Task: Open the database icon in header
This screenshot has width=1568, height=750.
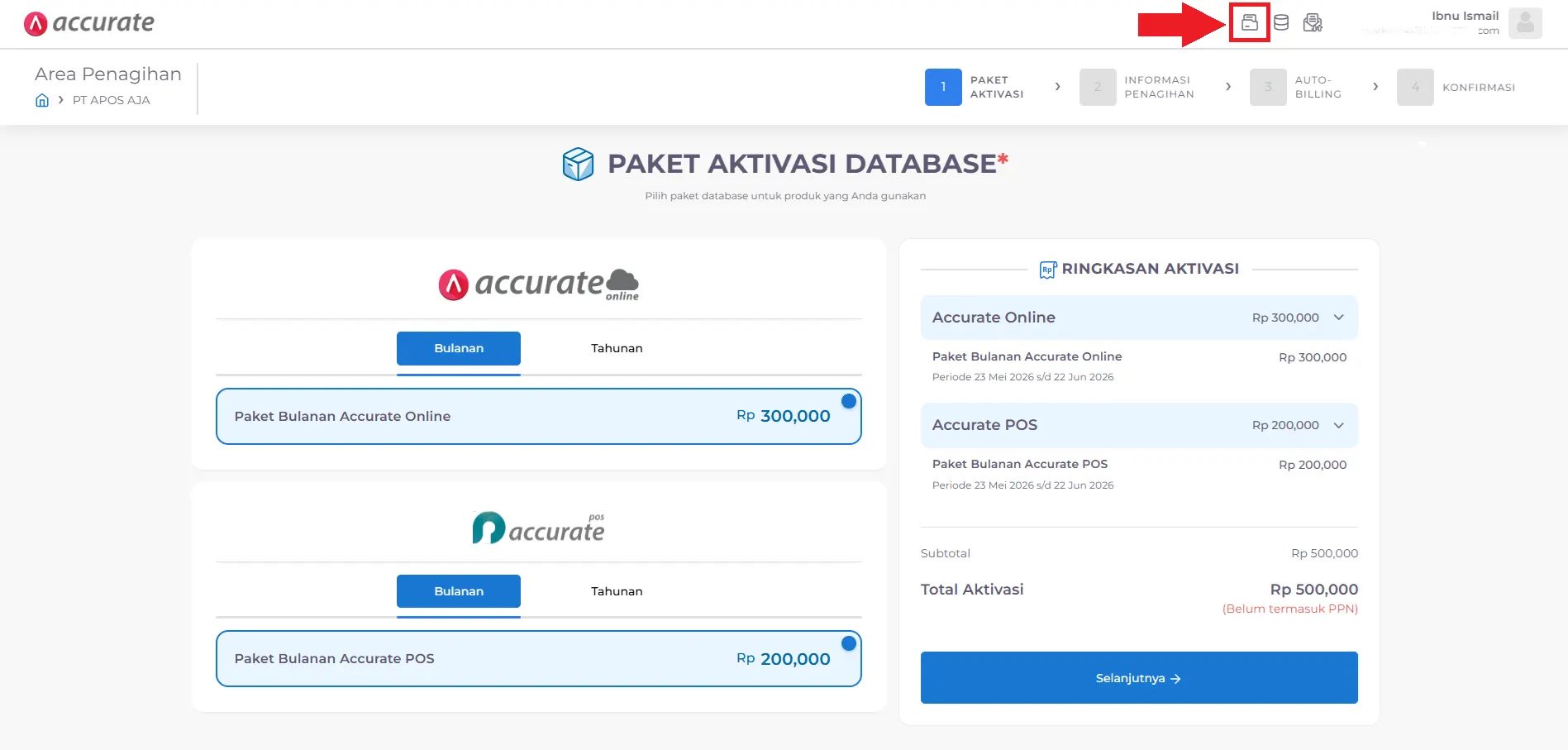Action: [x=1281, y=22]
